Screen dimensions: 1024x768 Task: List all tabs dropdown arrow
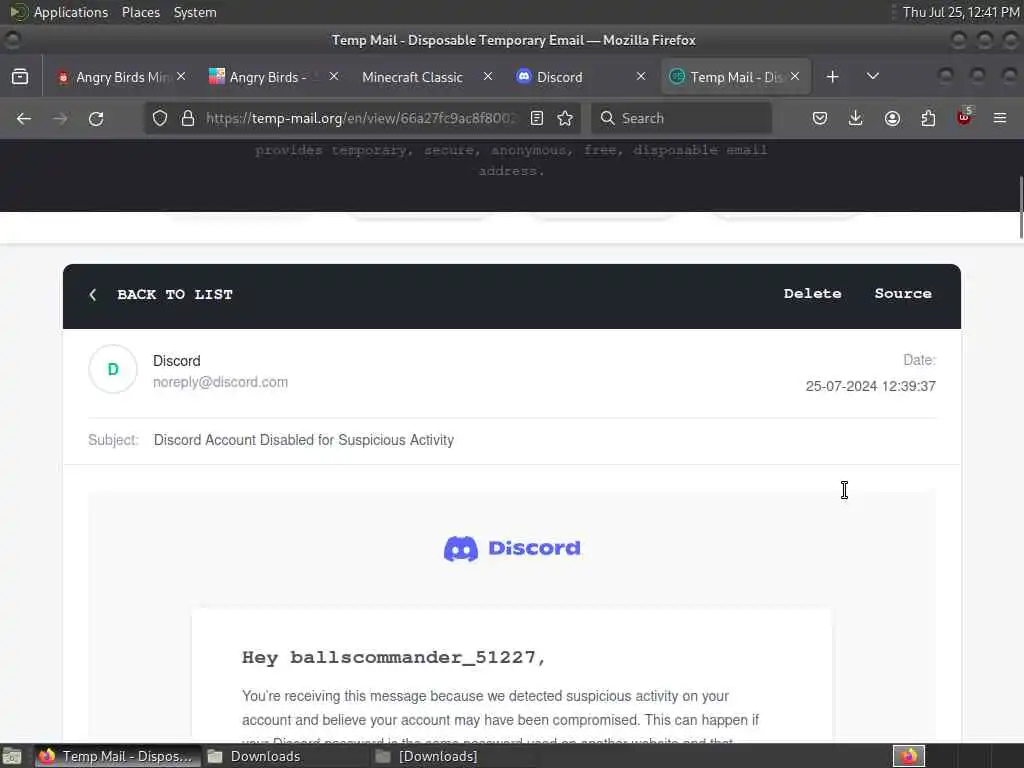(x=872, y=76)
